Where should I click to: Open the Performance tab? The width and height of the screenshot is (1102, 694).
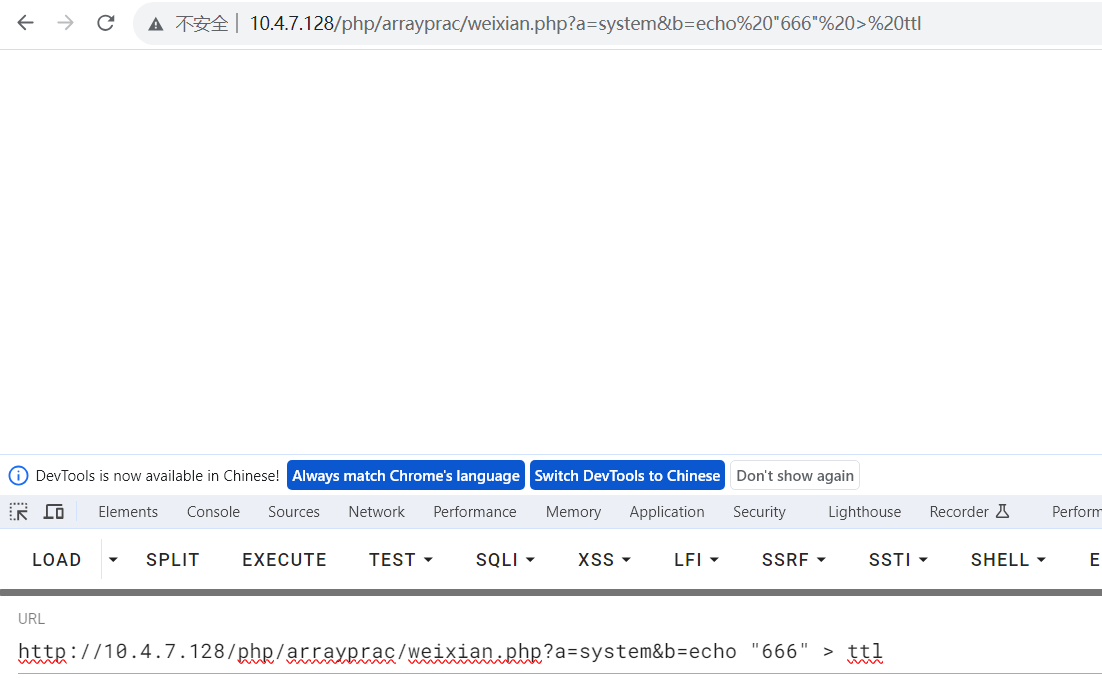[475, 512]
